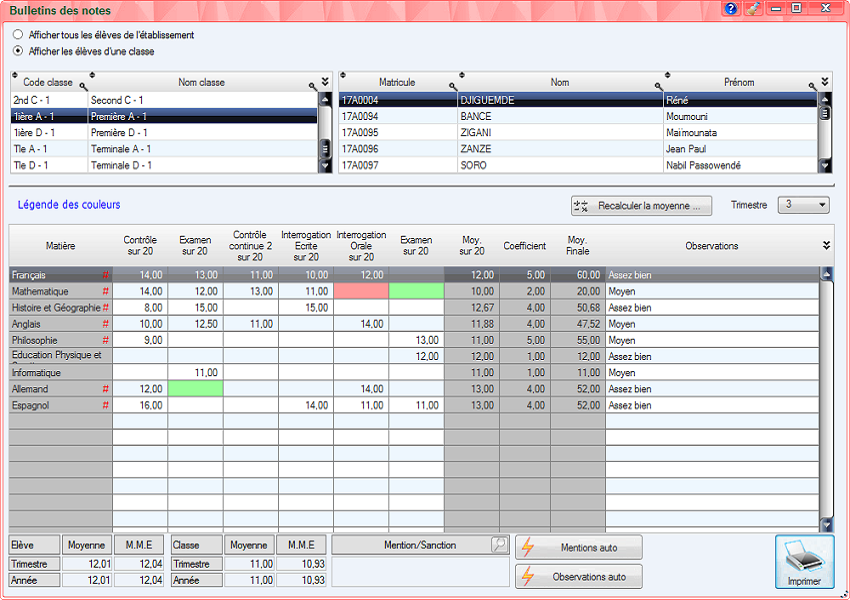This screenshot has width=850, height=600.
Task: Select the Français subject row
Action: click(414, 275)
